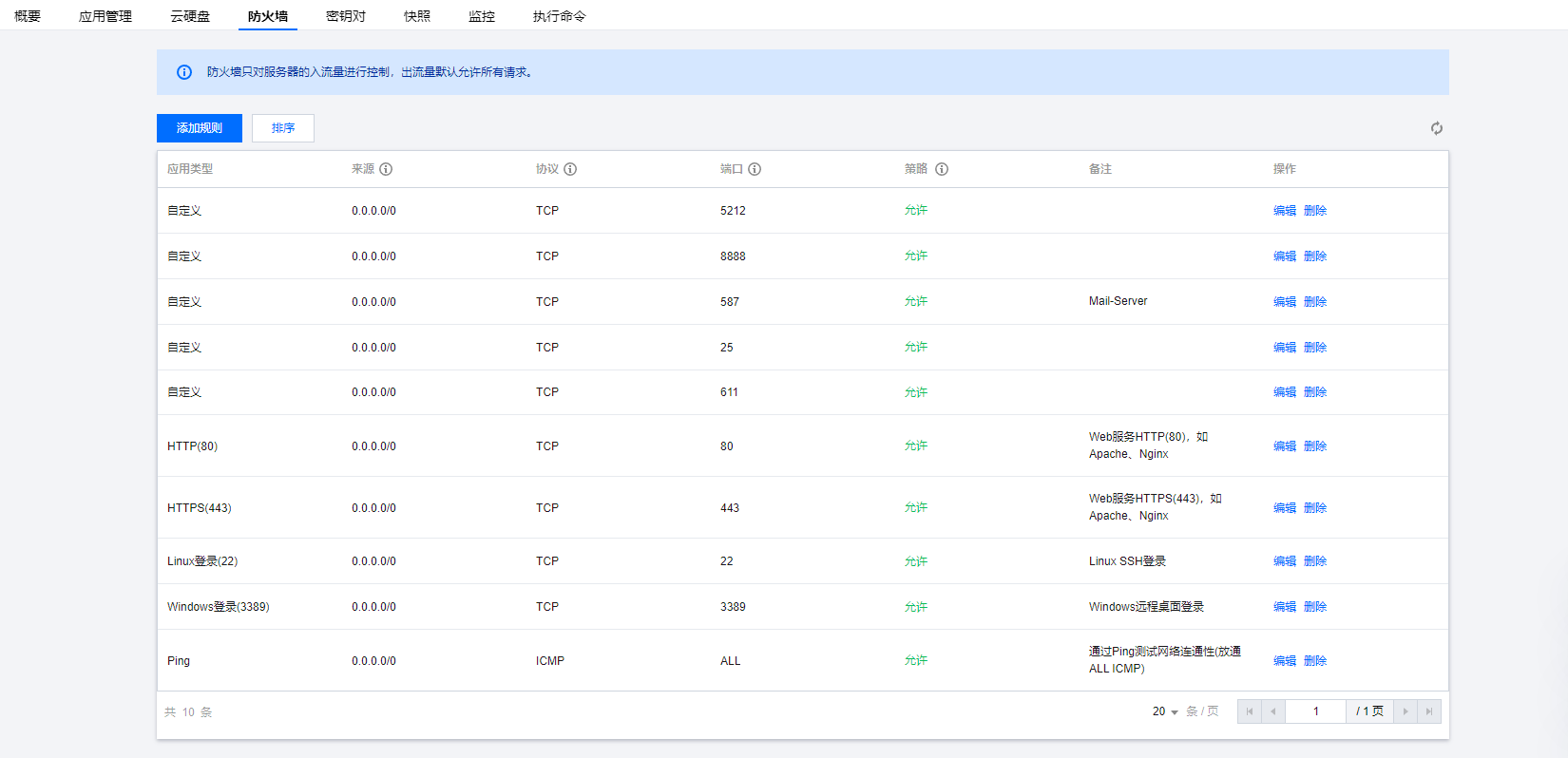
Task: Delete the HTTP(80) rule
Action: pyautogui.click(x=1315, y=446)
